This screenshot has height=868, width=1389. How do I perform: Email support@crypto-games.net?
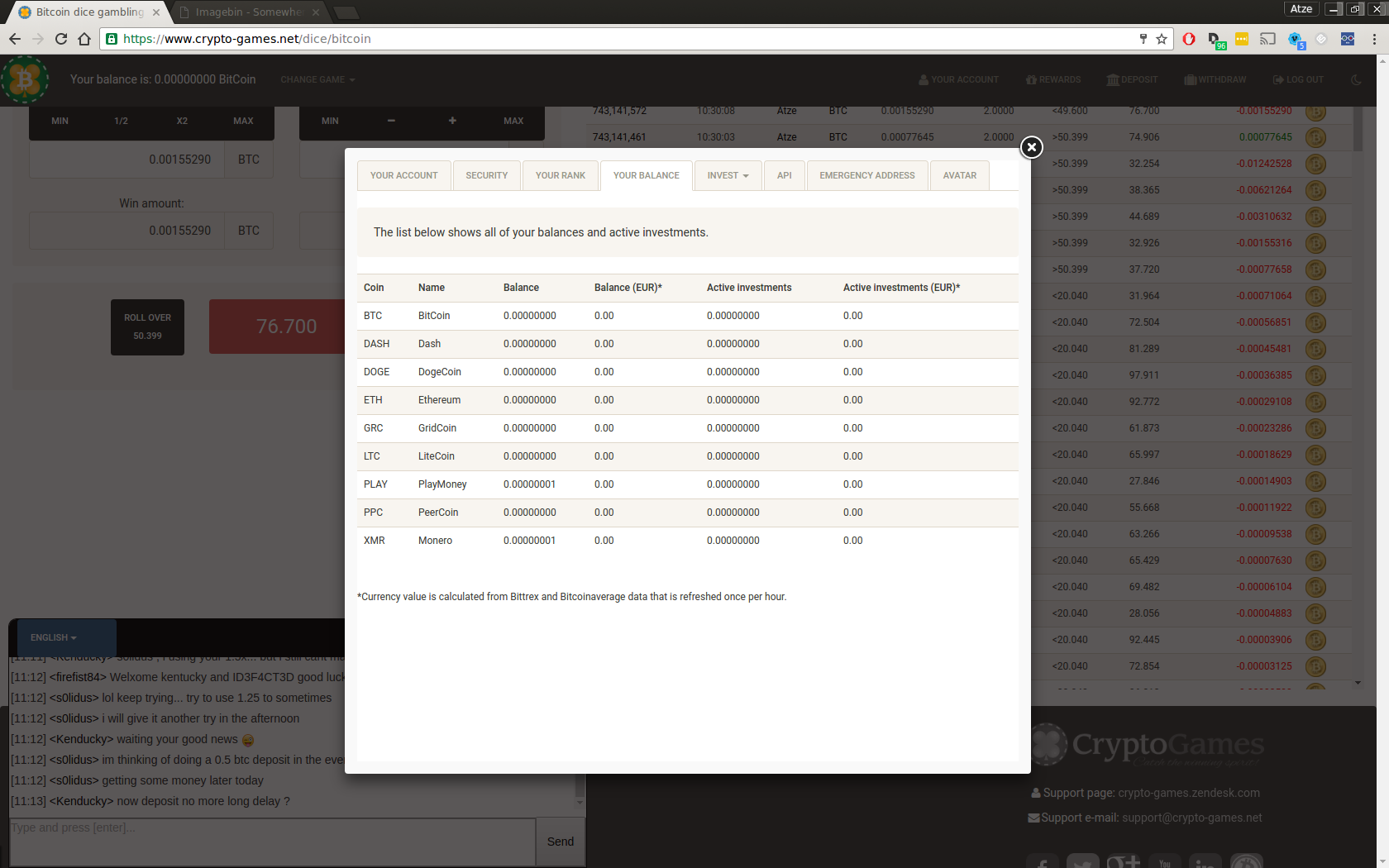pos(1192,818)
